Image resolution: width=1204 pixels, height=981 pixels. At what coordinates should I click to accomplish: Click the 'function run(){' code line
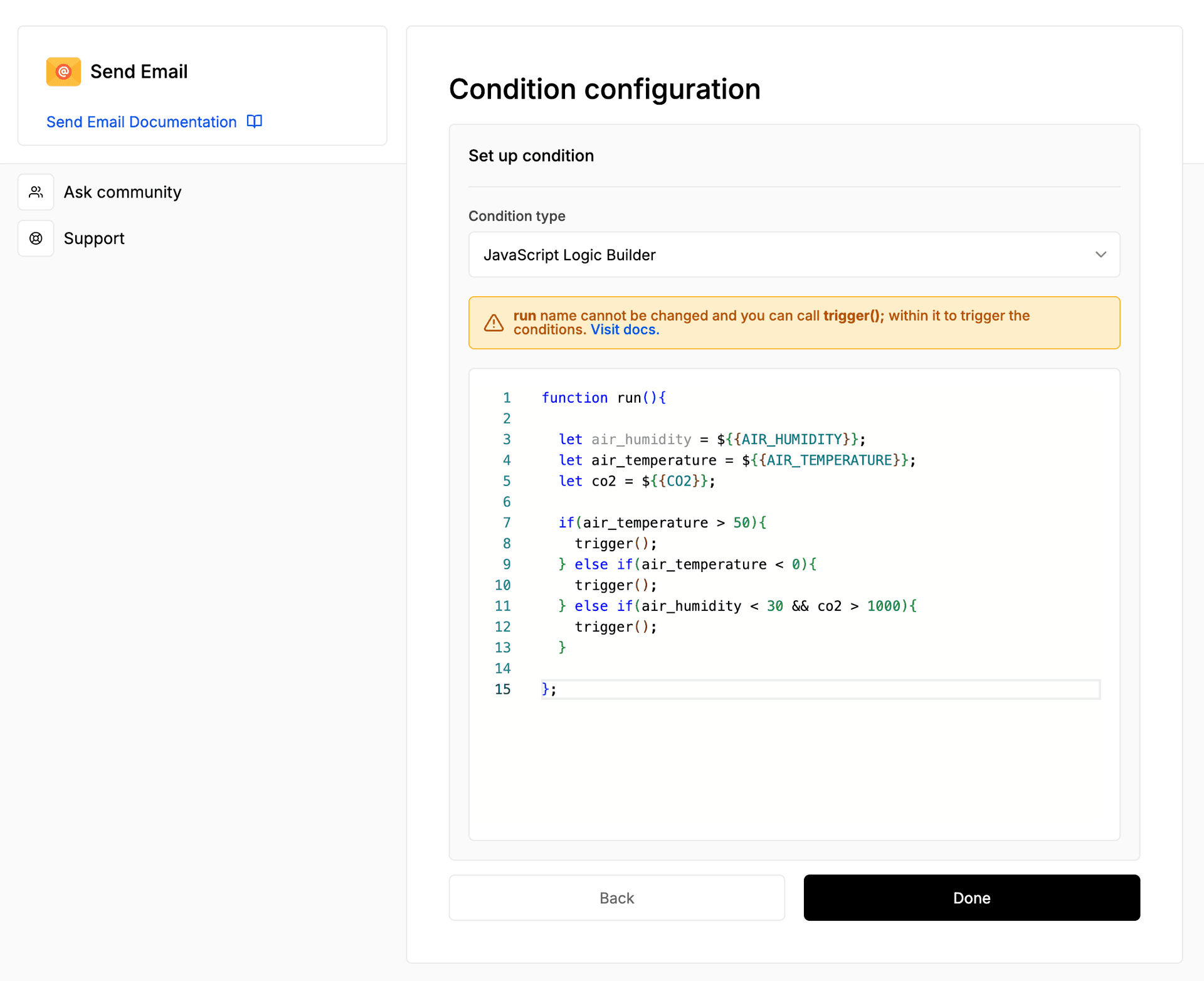pyautogui.click(x=604, y=398)
